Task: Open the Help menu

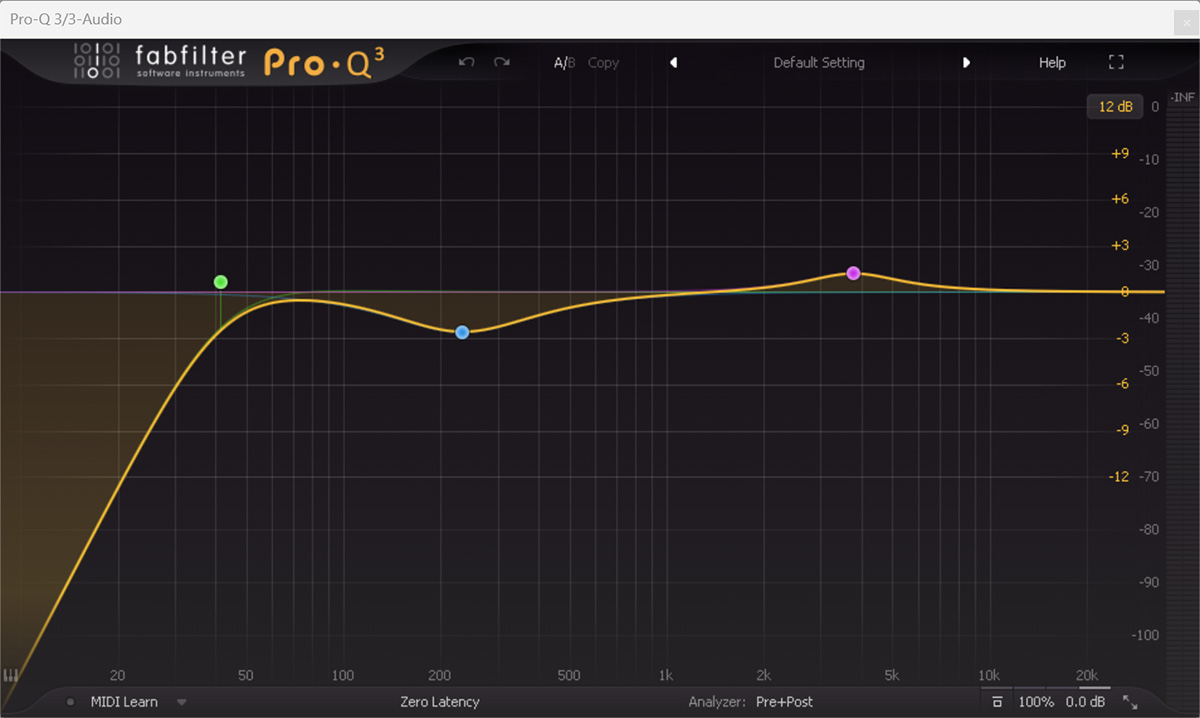Action: coord(1052,62)
